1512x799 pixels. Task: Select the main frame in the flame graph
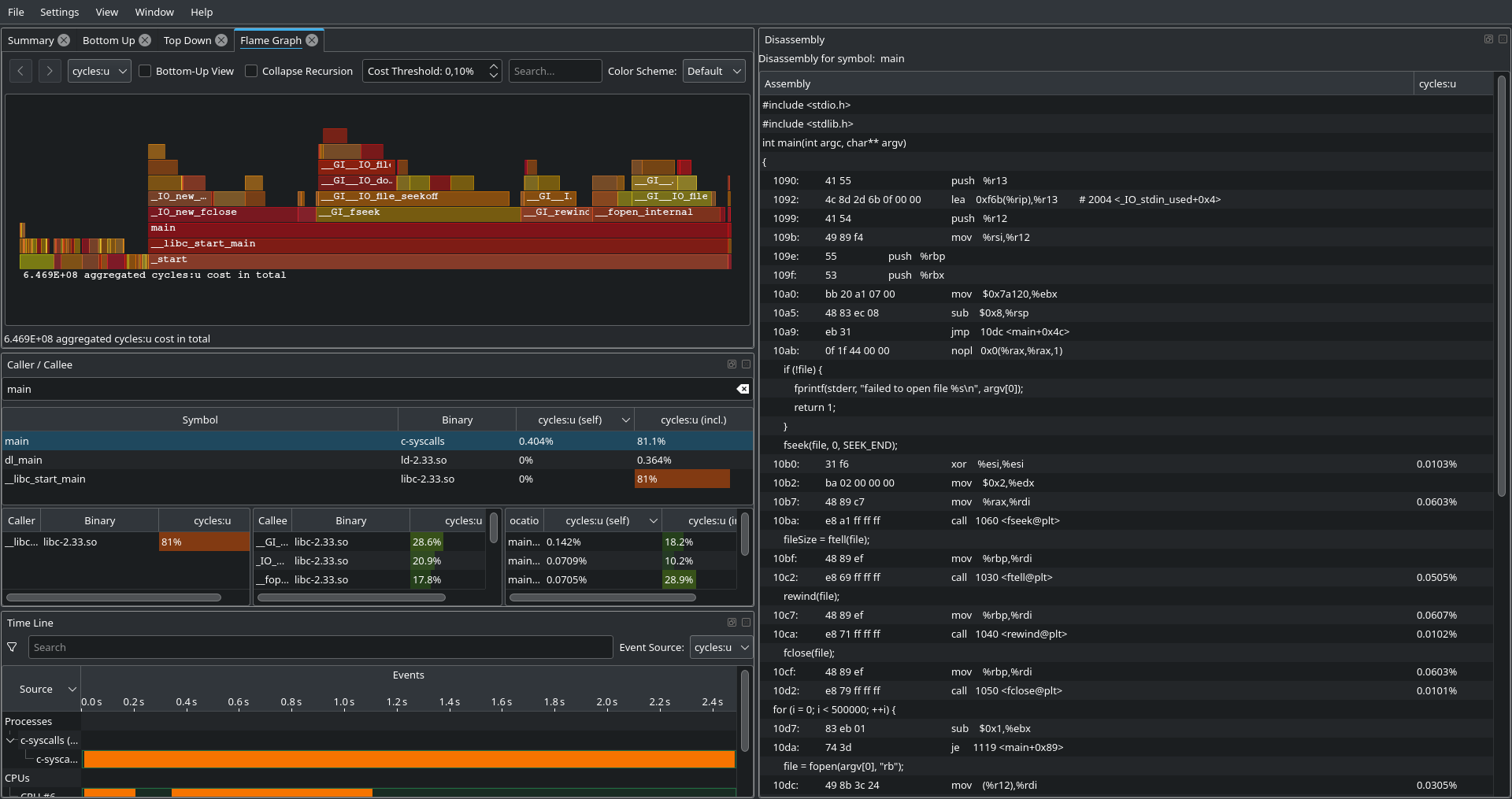(438, 228)
